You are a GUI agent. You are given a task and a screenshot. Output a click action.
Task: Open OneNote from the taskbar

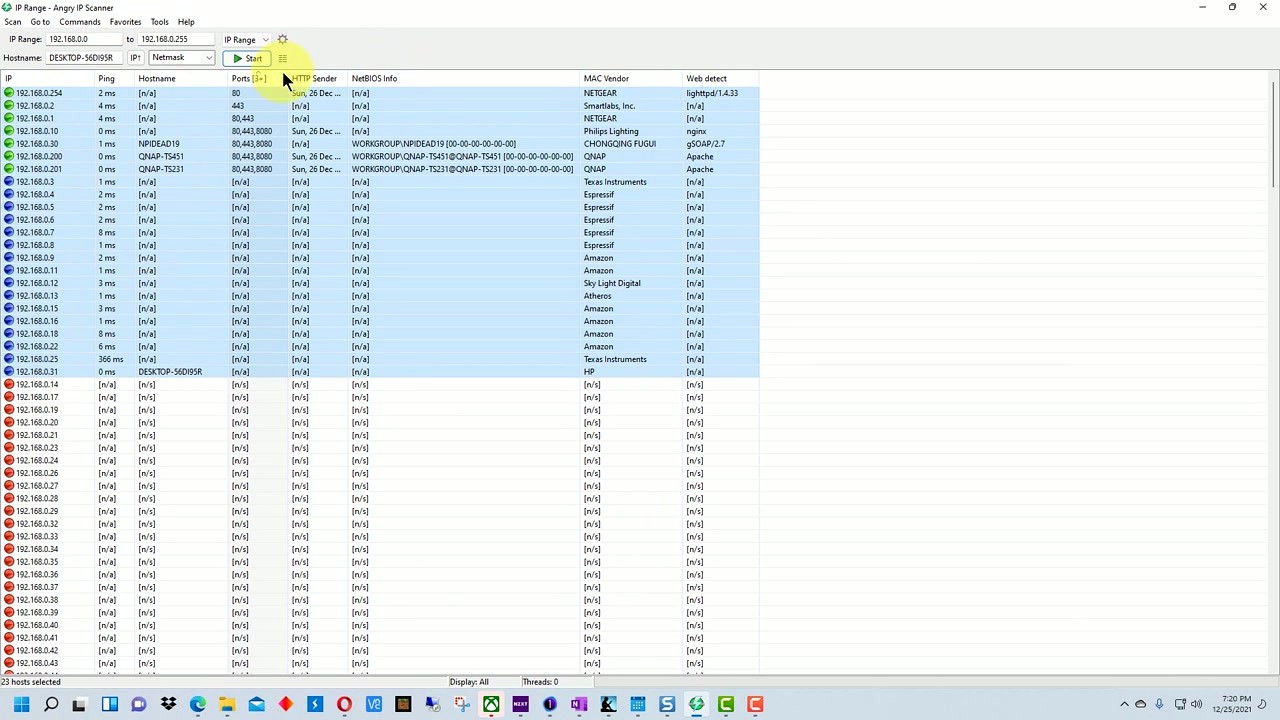[579, 705]
